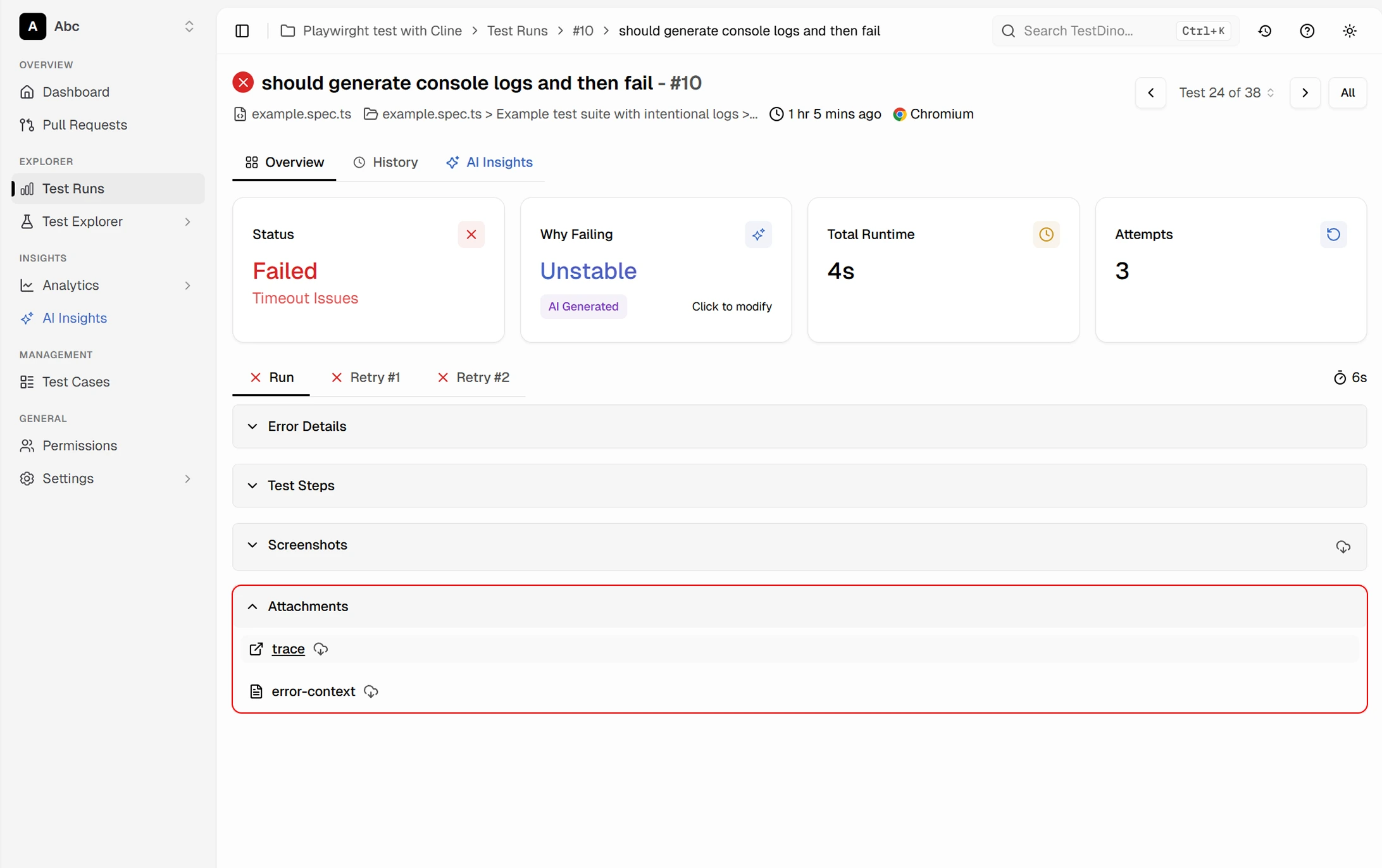Go to the previous test arrow
This screenshot has height=868, width=1382.
1150,93
